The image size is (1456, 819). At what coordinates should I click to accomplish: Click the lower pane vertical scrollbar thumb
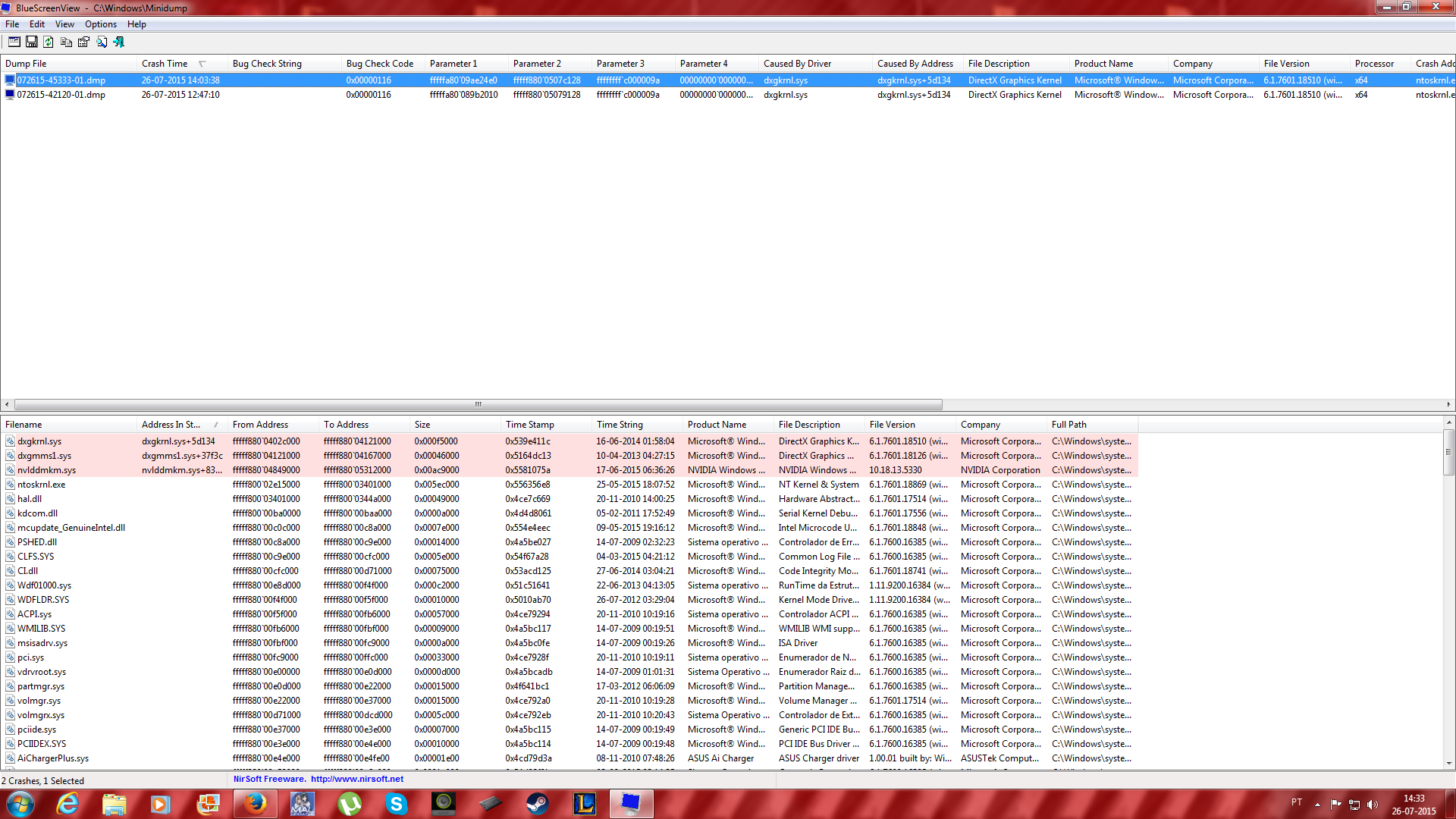point(1448,452)
